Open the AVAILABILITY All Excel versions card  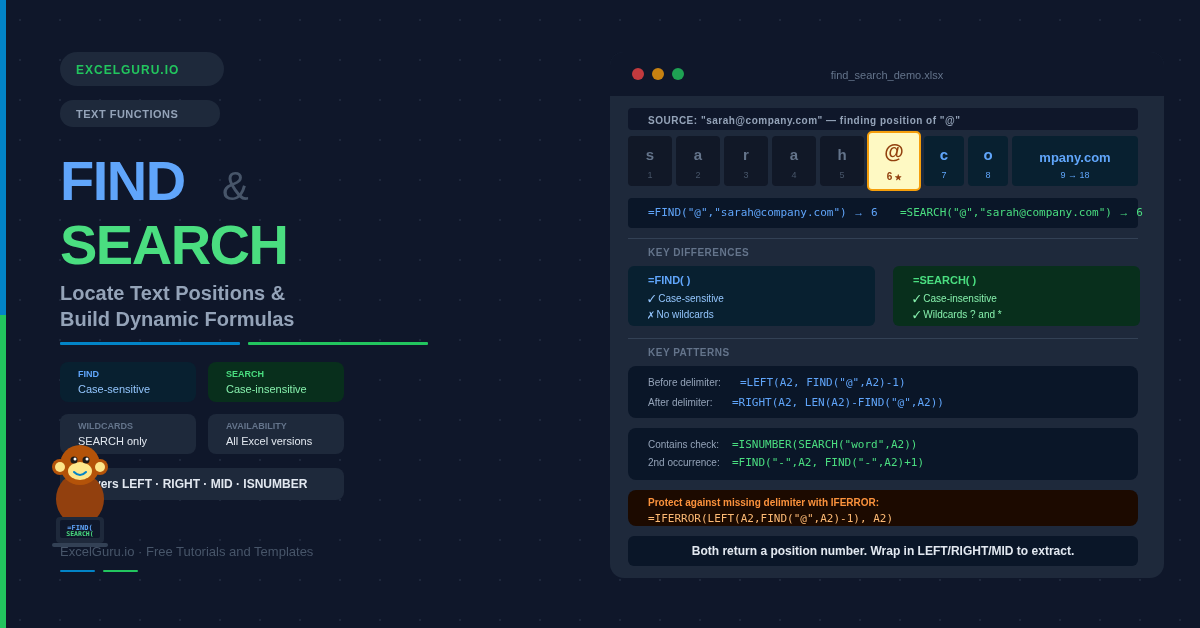point(276,434)
